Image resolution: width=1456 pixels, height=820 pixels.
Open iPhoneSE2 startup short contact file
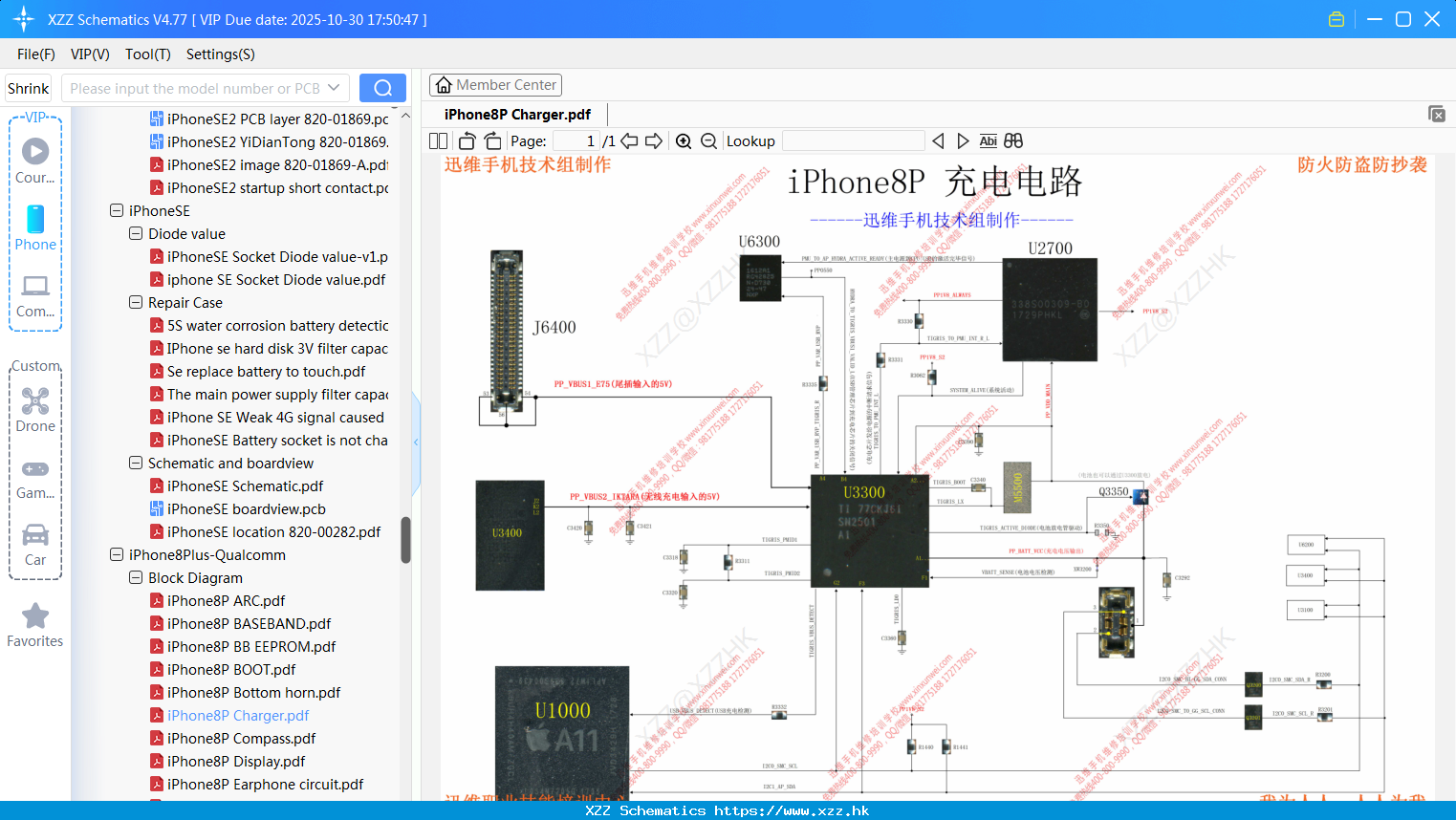coord(269,187)
